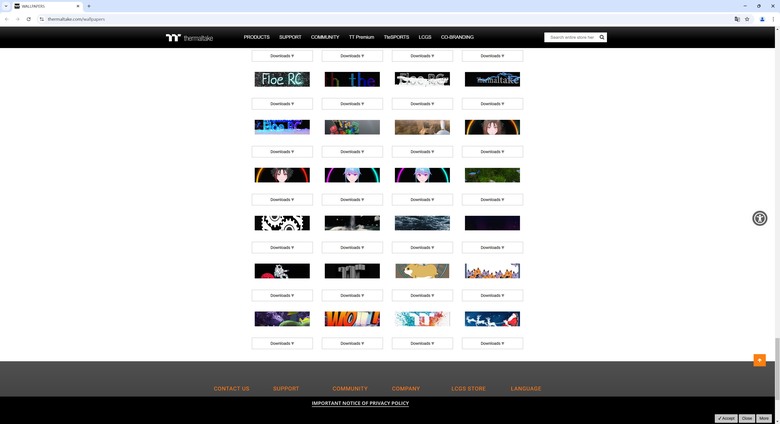Screen dimensions: 780x424
Task: Open the blue glitch Floe RC wallpaper thumbnail
Action: point(282,127)
